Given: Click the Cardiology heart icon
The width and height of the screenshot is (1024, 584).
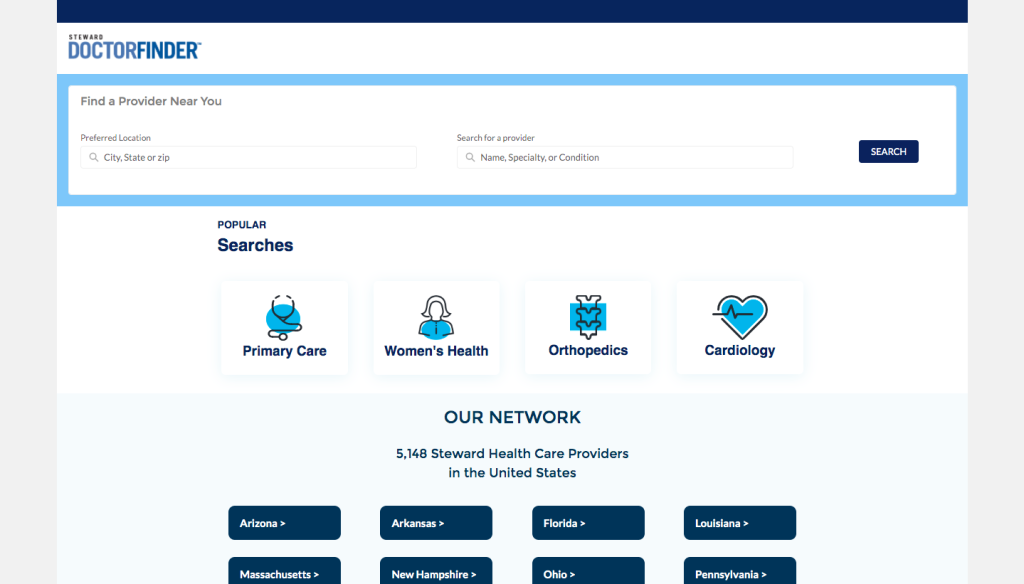Looking at the screenshot, I should pyautogui.click(x=740, y=317).
